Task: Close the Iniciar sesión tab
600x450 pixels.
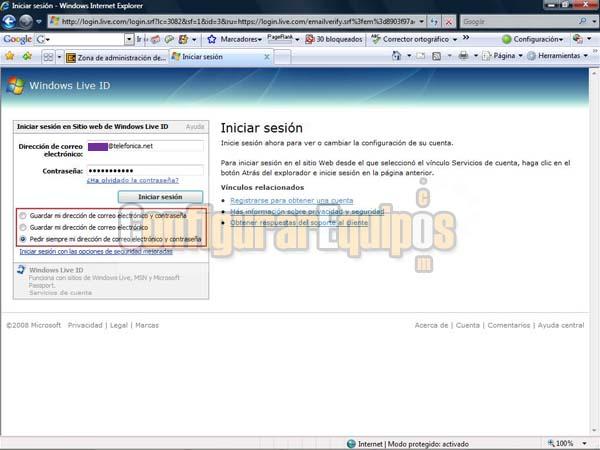Action: pos(267,57)
